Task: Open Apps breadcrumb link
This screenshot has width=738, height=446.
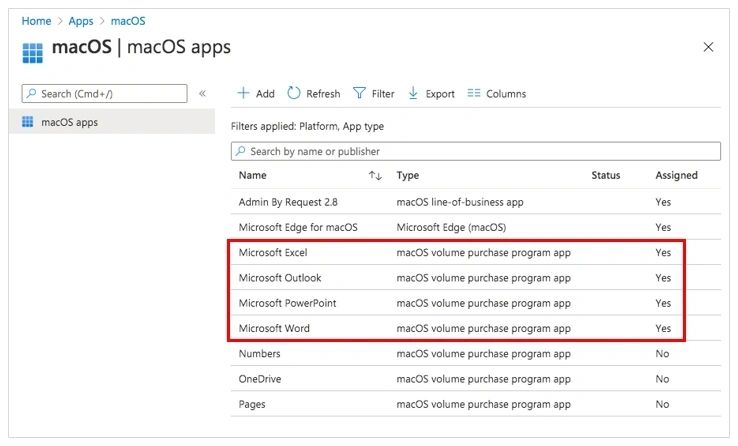Action: (81, 21)
